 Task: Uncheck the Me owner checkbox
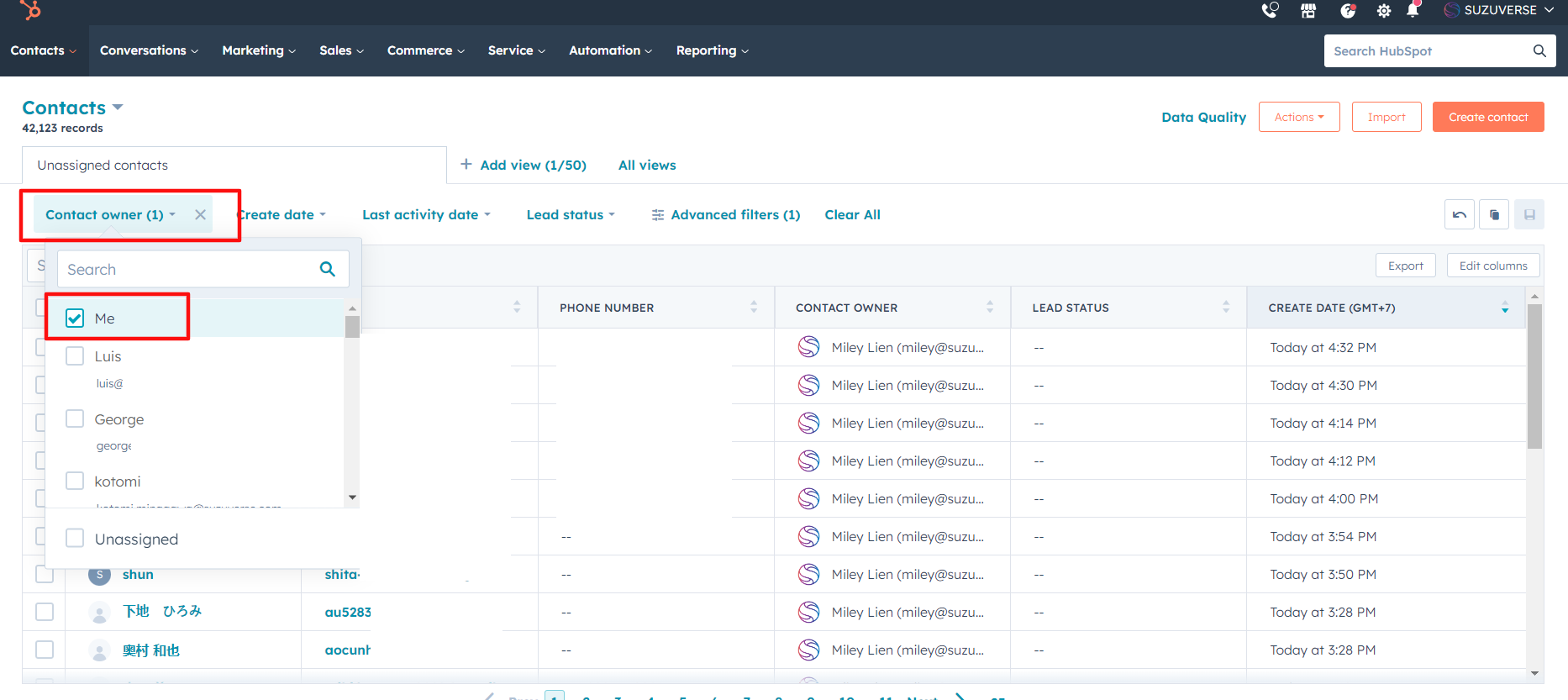[75, 318]
